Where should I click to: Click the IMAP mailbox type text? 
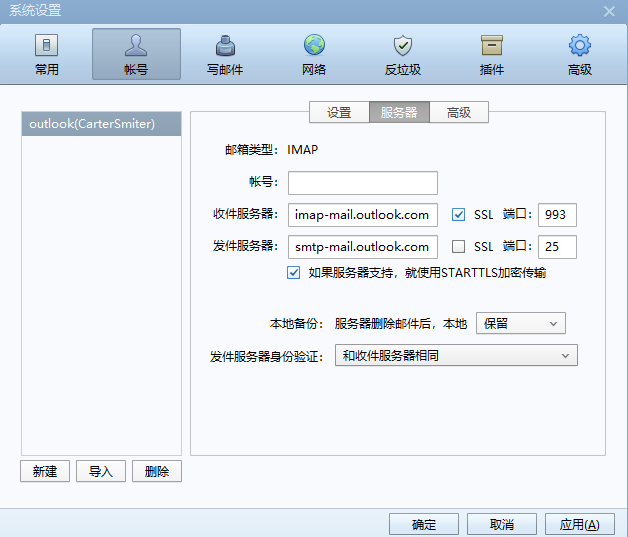tap(302, 150)
